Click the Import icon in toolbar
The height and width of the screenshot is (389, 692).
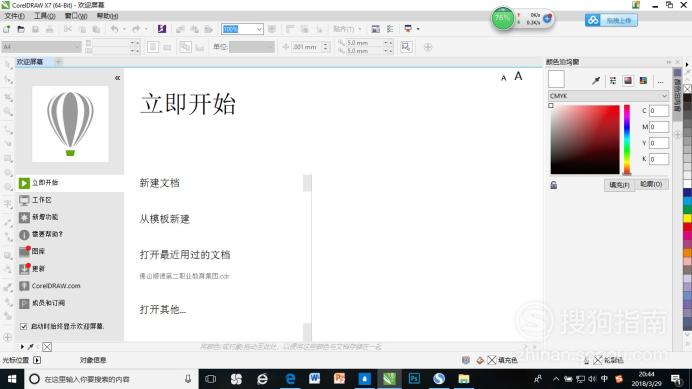click(x=180, y=29)
